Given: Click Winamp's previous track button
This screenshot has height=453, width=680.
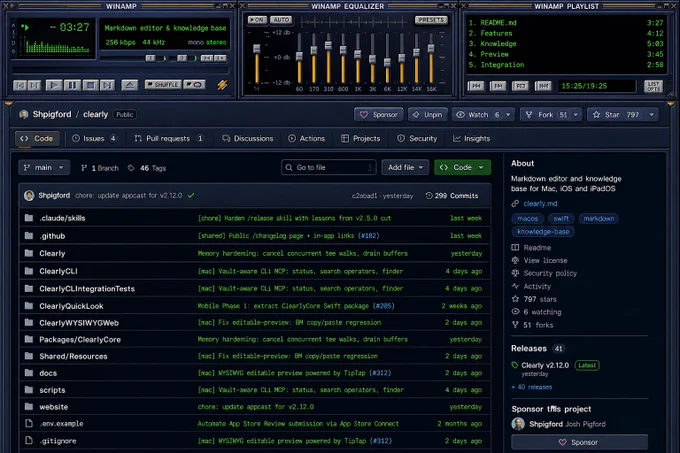Looking at the screenshot, I should (x=19, y=85).
